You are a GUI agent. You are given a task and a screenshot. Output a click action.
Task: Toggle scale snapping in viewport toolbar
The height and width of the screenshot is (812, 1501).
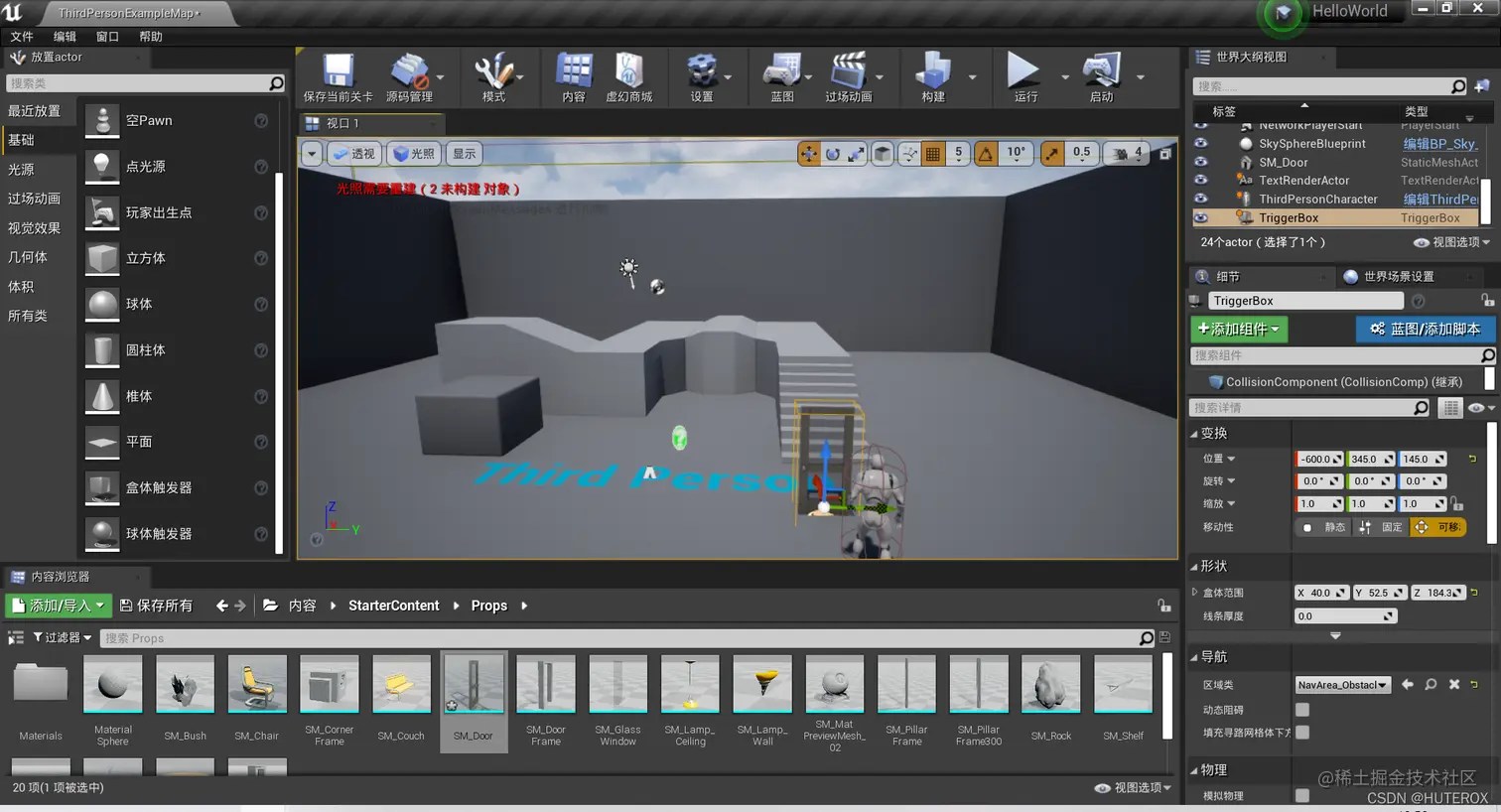[1051, 154]
